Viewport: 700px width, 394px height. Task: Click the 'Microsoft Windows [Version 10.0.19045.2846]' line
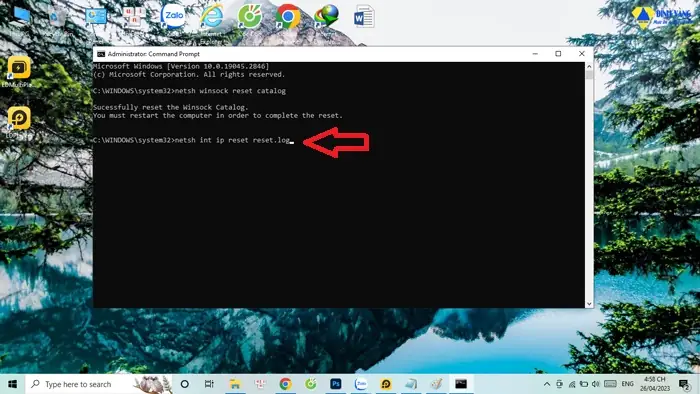click(x=181, y=66)
